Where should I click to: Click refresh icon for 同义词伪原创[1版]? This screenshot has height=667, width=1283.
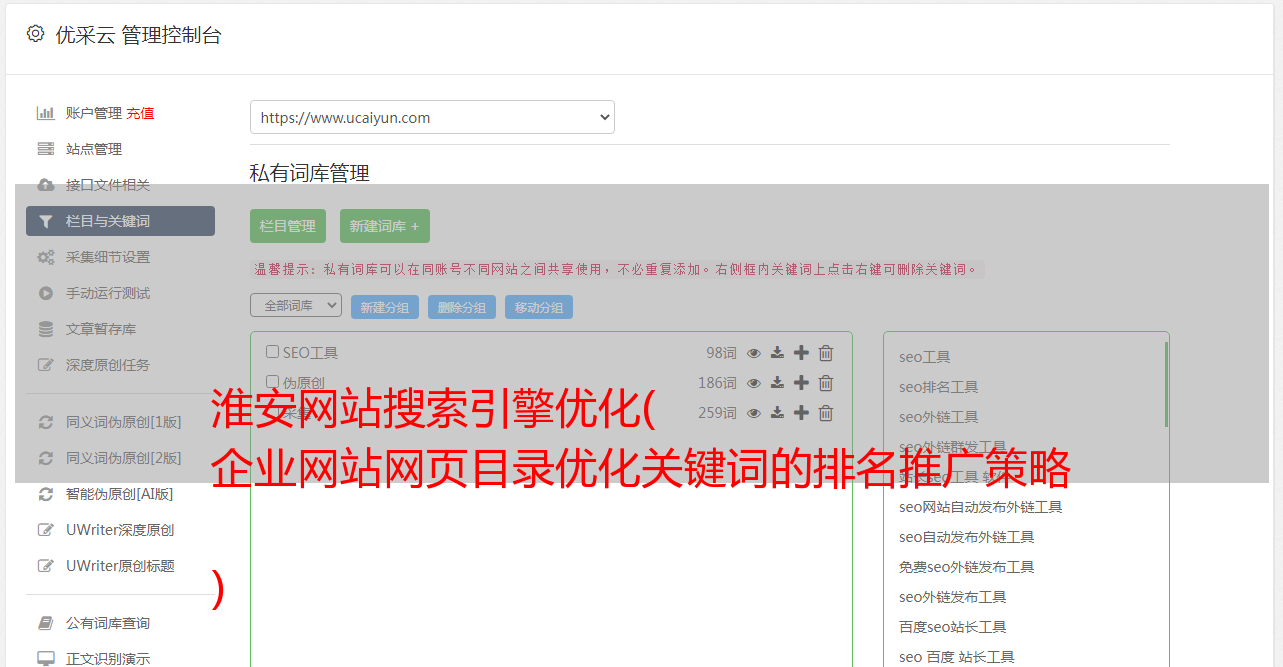click(45, 422)
